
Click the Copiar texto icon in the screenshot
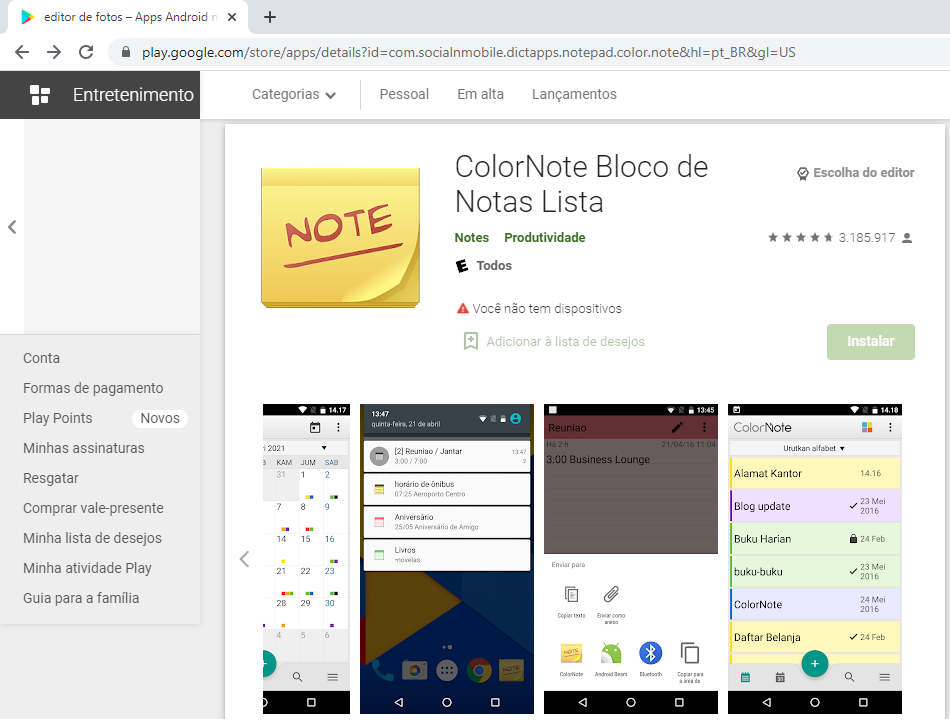[x=571, y=595]
